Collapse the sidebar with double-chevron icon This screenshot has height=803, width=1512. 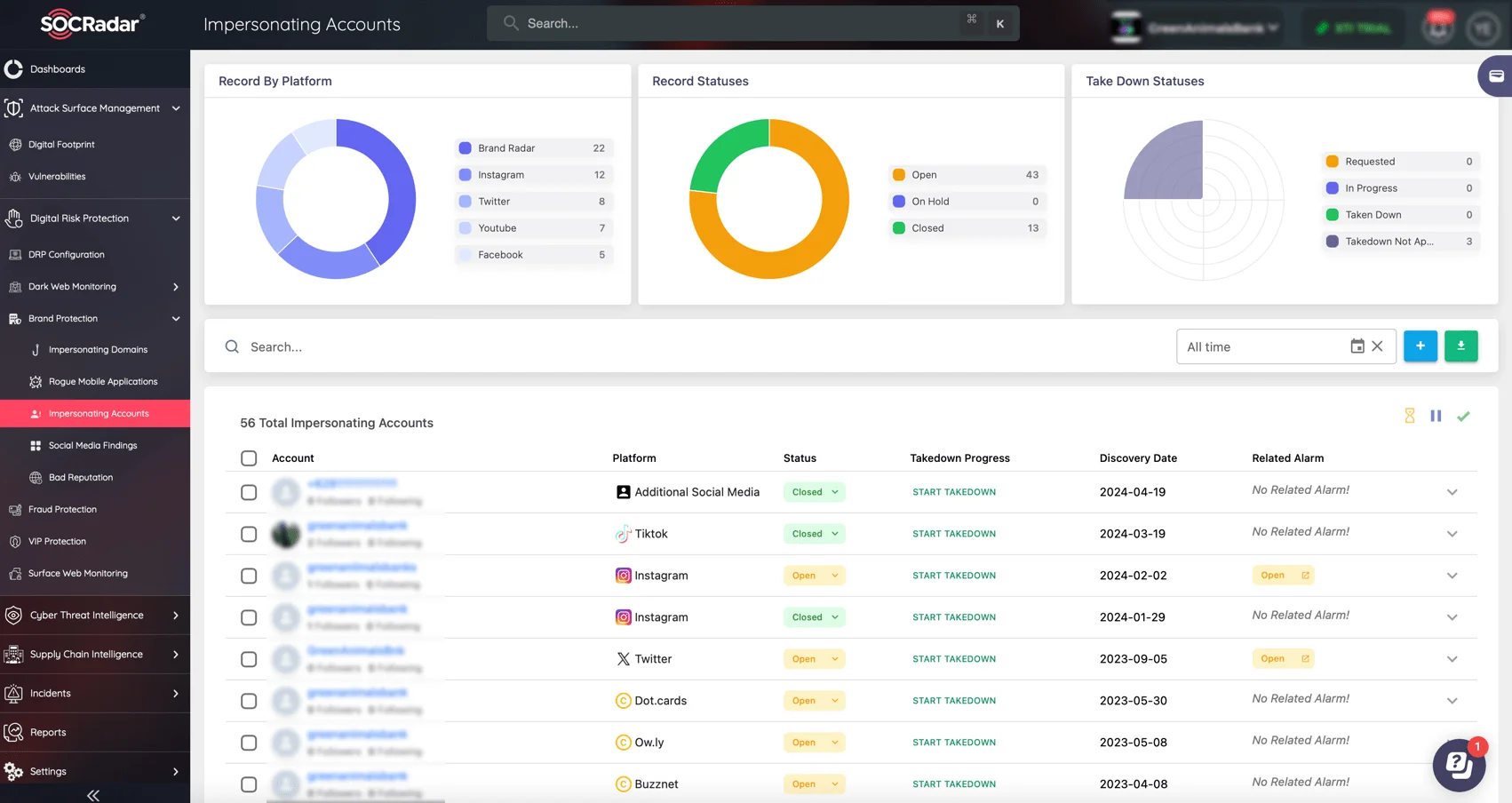coord(93,795)
